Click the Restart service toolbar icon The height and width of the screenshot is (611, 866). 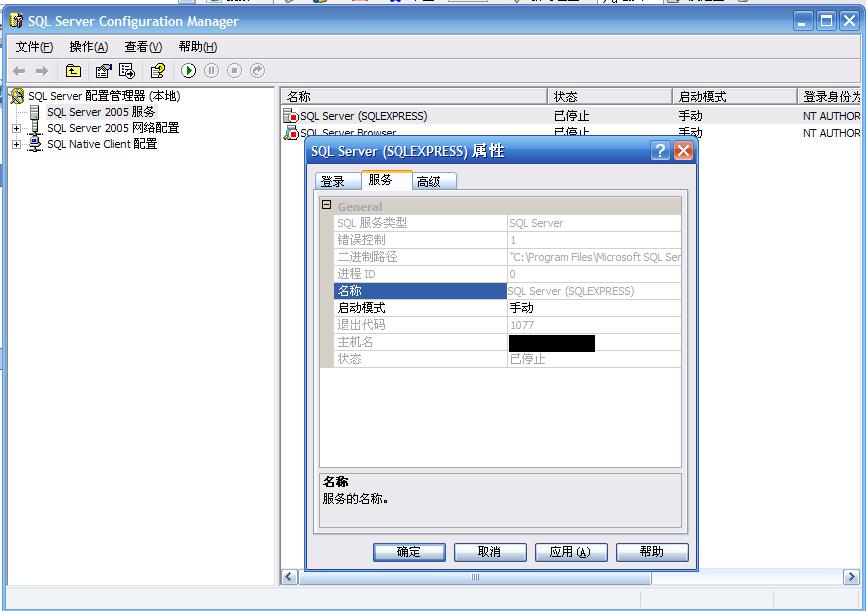tap(257, 71)
